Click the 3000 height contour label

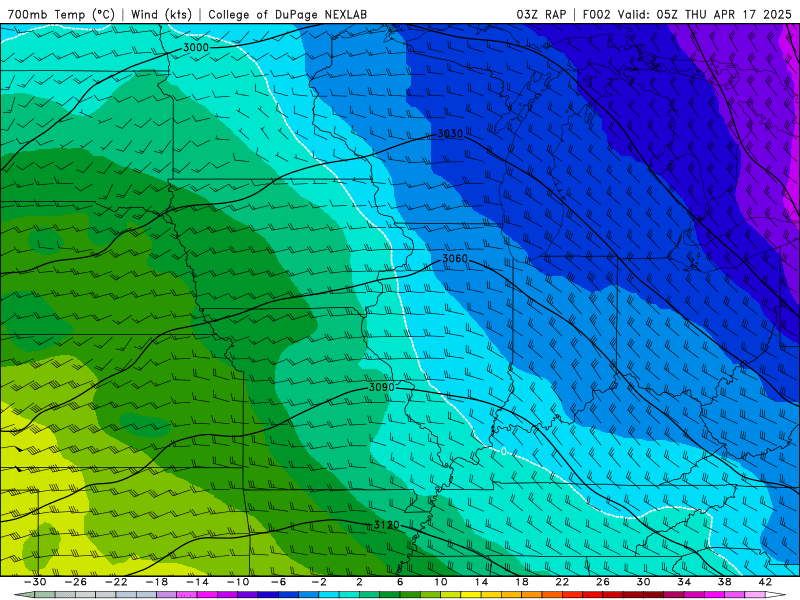[196, 47]
